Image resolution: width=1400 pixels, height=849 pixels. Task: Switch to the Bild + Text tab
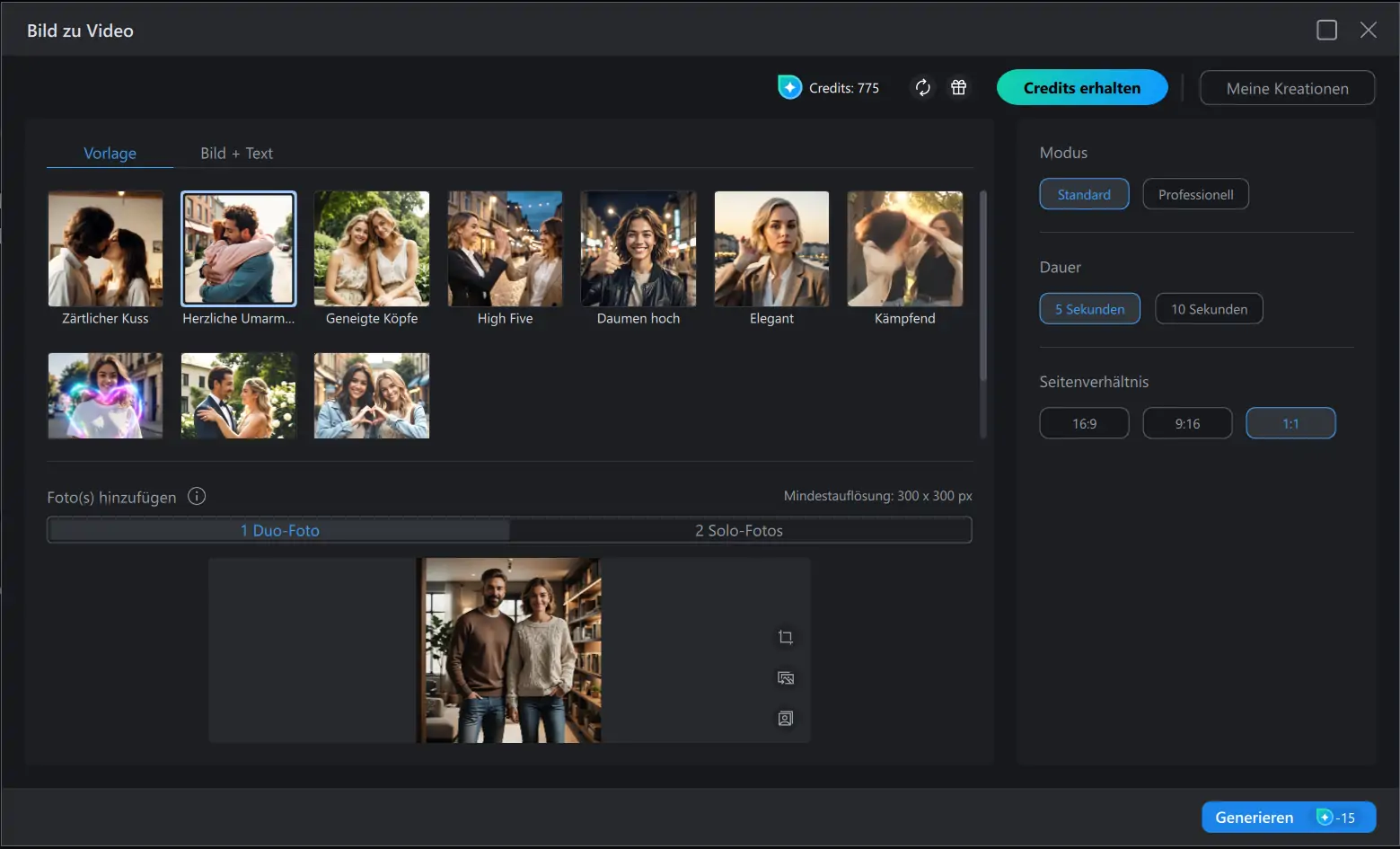tap(236, 153)
